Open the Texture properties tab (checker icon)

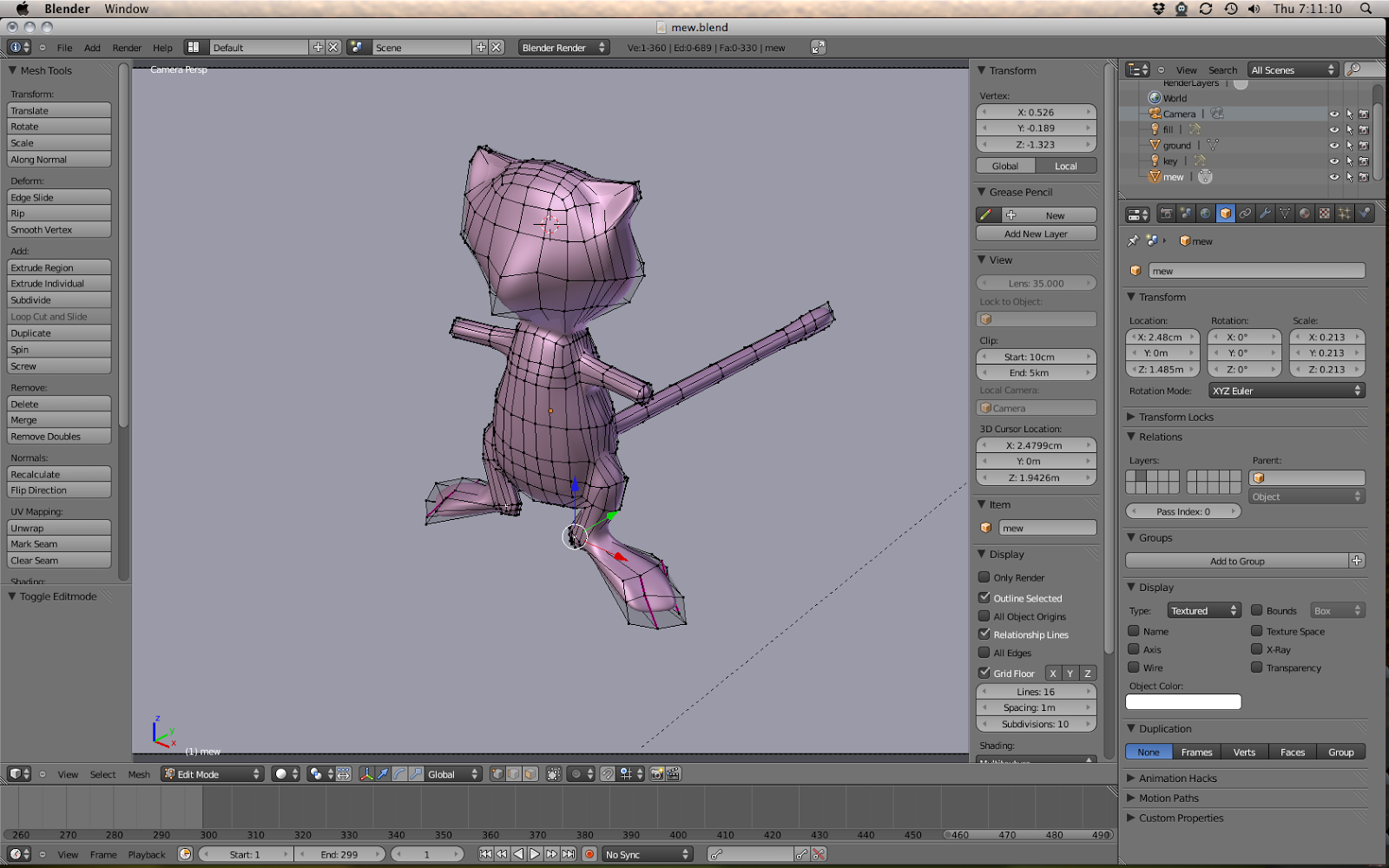1326,214
